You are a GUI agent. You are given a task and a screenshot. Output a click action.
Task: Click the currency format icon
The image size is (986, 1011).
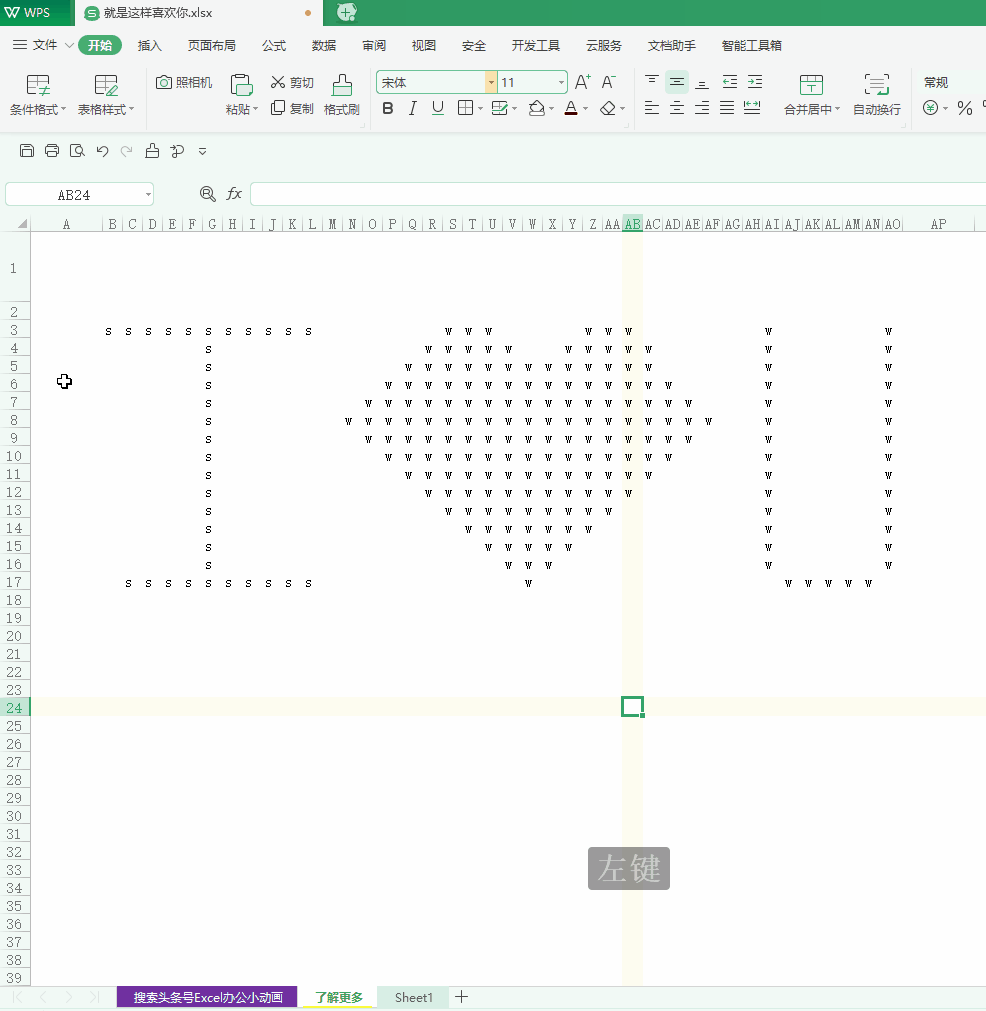tap(930, 108)
